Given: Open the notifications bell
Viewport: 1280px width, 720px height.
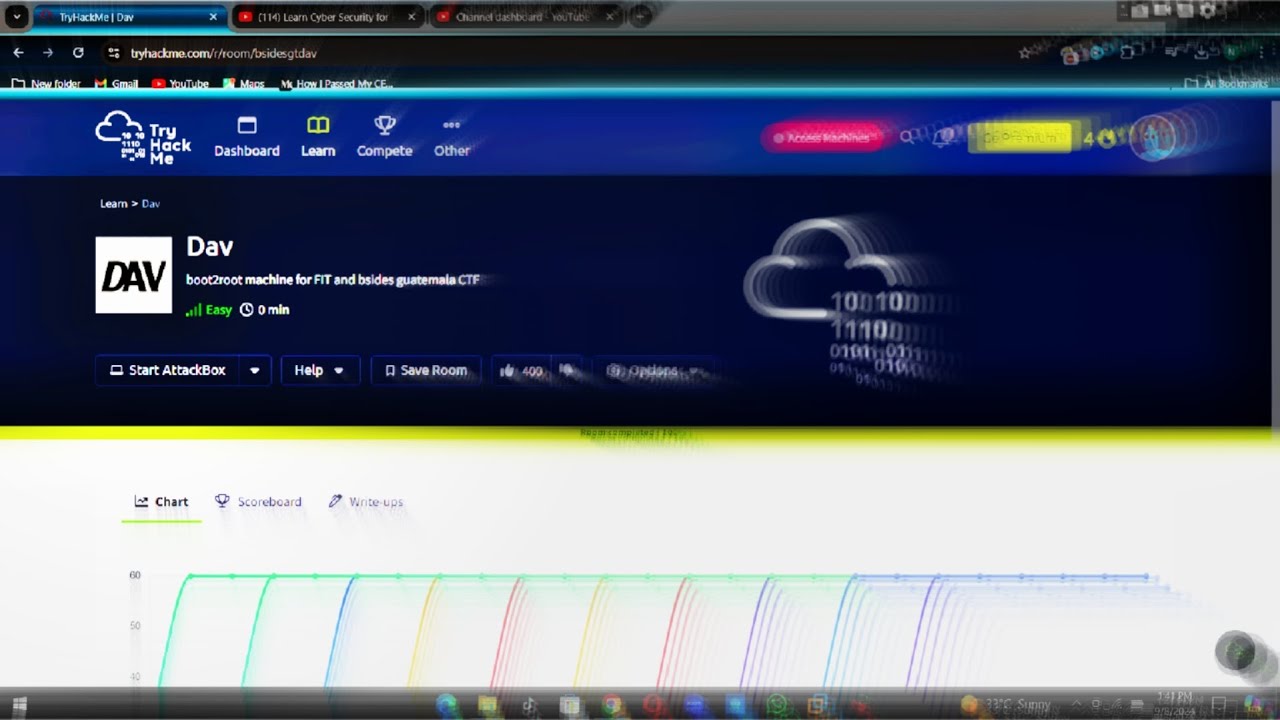Looking at the screenshot, I should click(941, 138).
